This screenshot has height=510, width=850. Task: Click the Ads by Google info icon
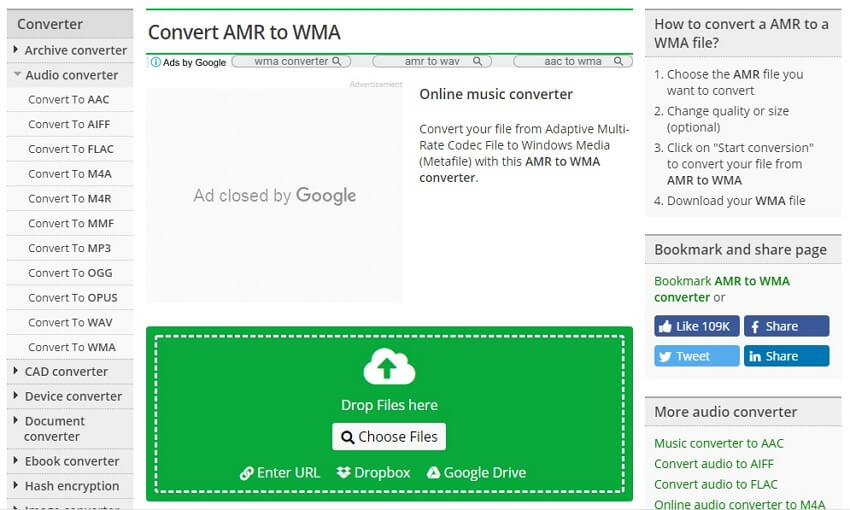156,62
